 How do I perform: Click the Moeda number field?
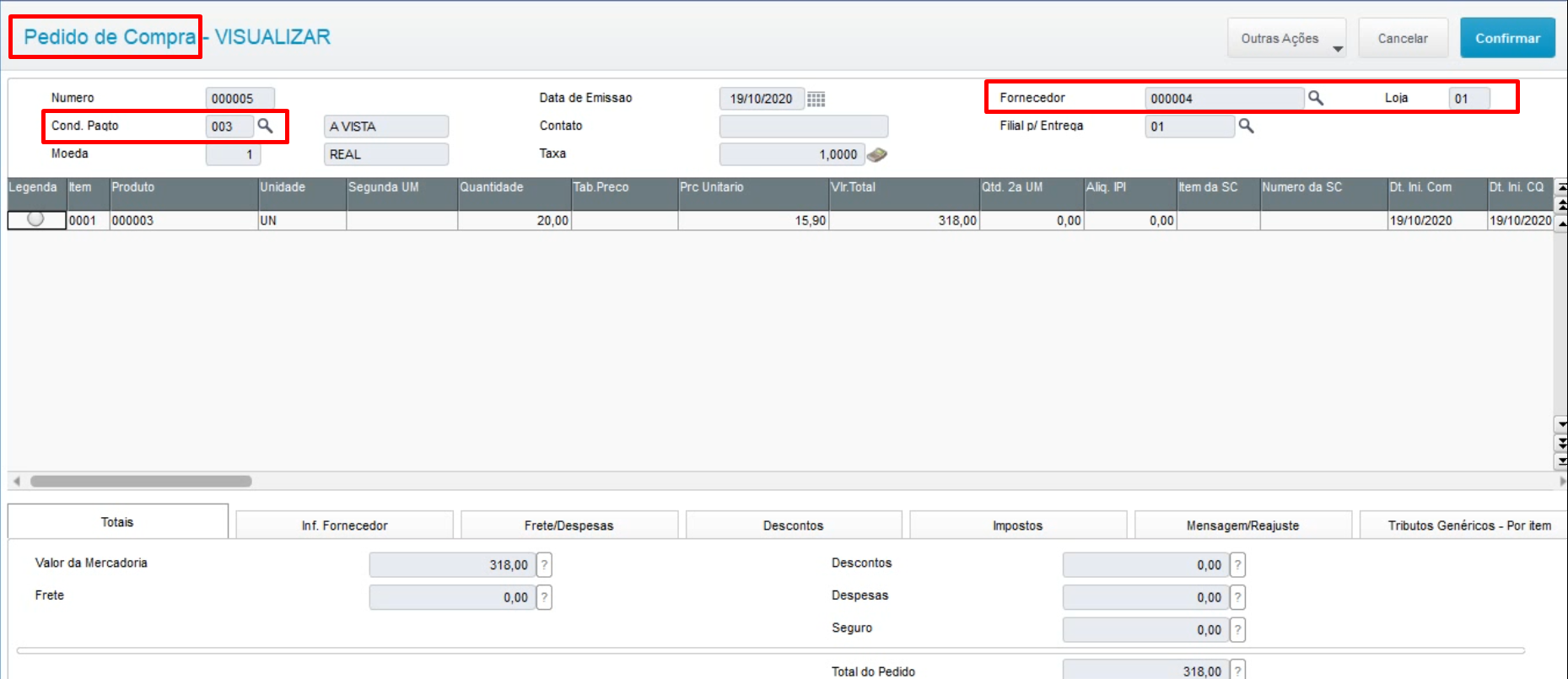point(234,154)
